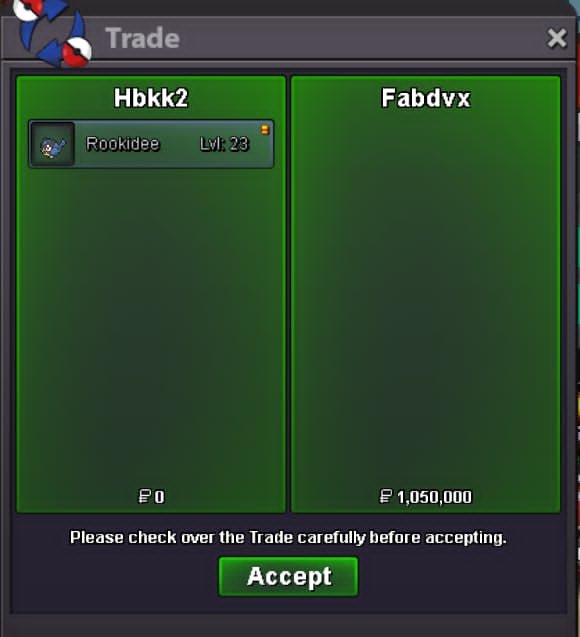Click the Fabdvx player name header
580x637 pixels.
pos(426,98)
